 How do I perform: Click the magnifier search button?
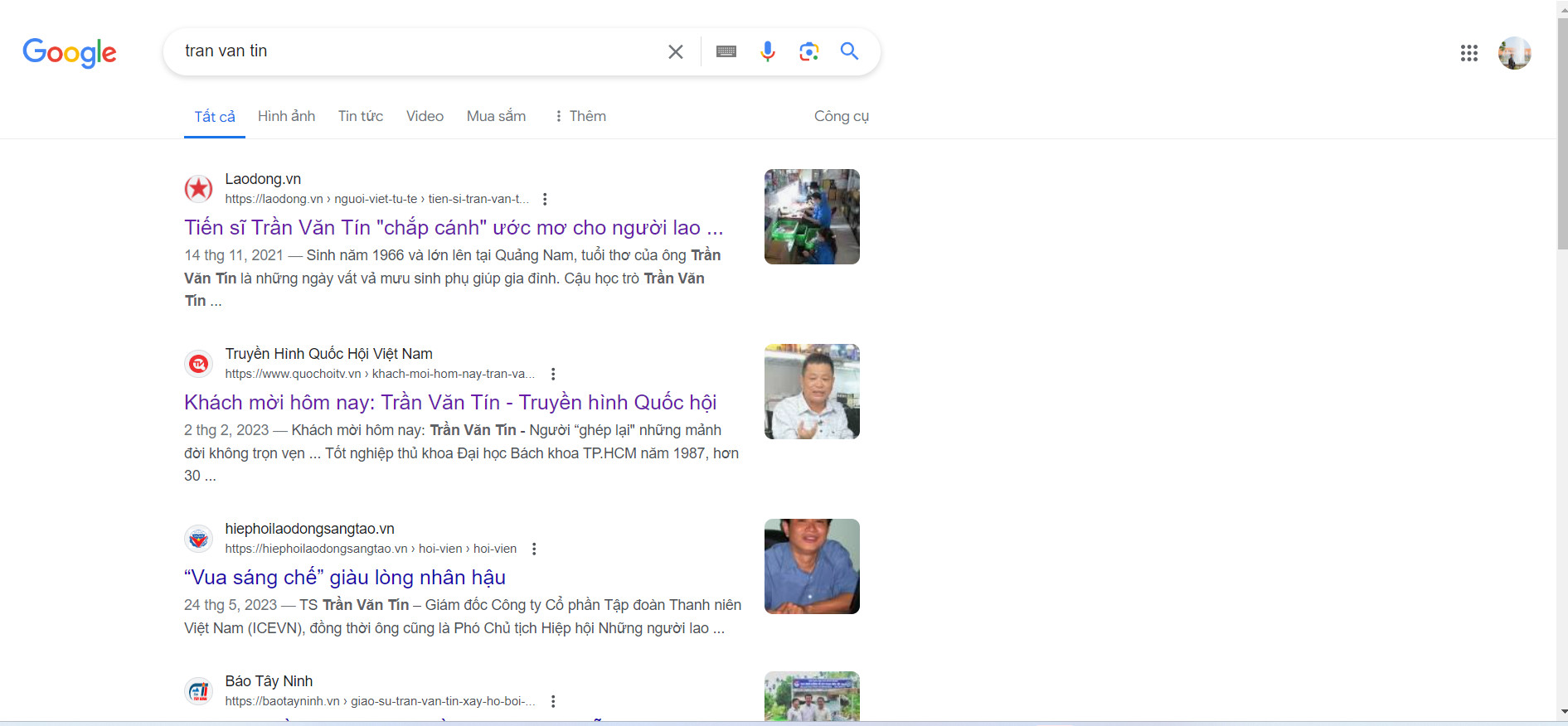coord(849,51)
